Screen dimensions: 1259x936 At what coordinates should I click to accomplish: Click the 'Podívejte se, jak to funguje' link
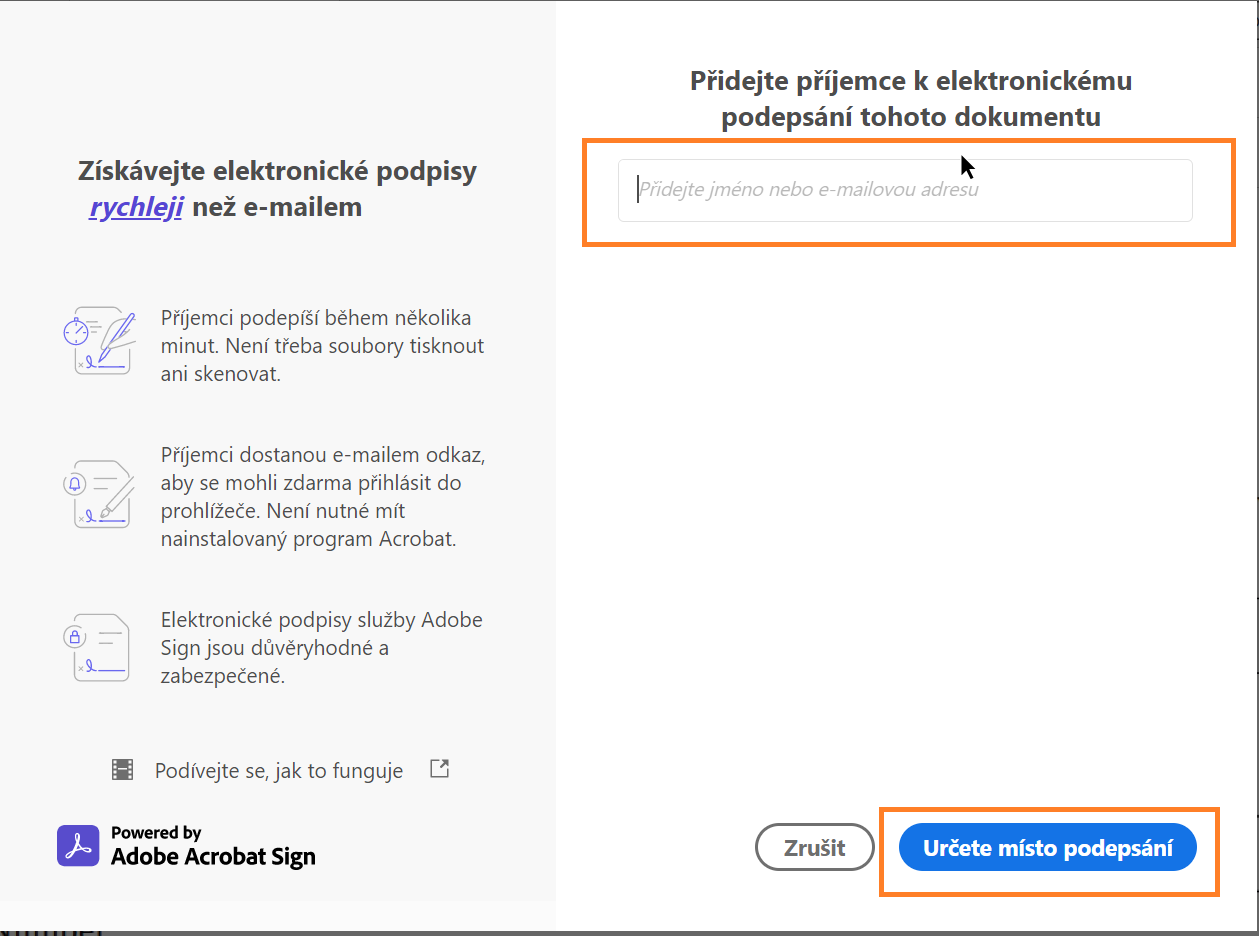[x=278, y=770]
